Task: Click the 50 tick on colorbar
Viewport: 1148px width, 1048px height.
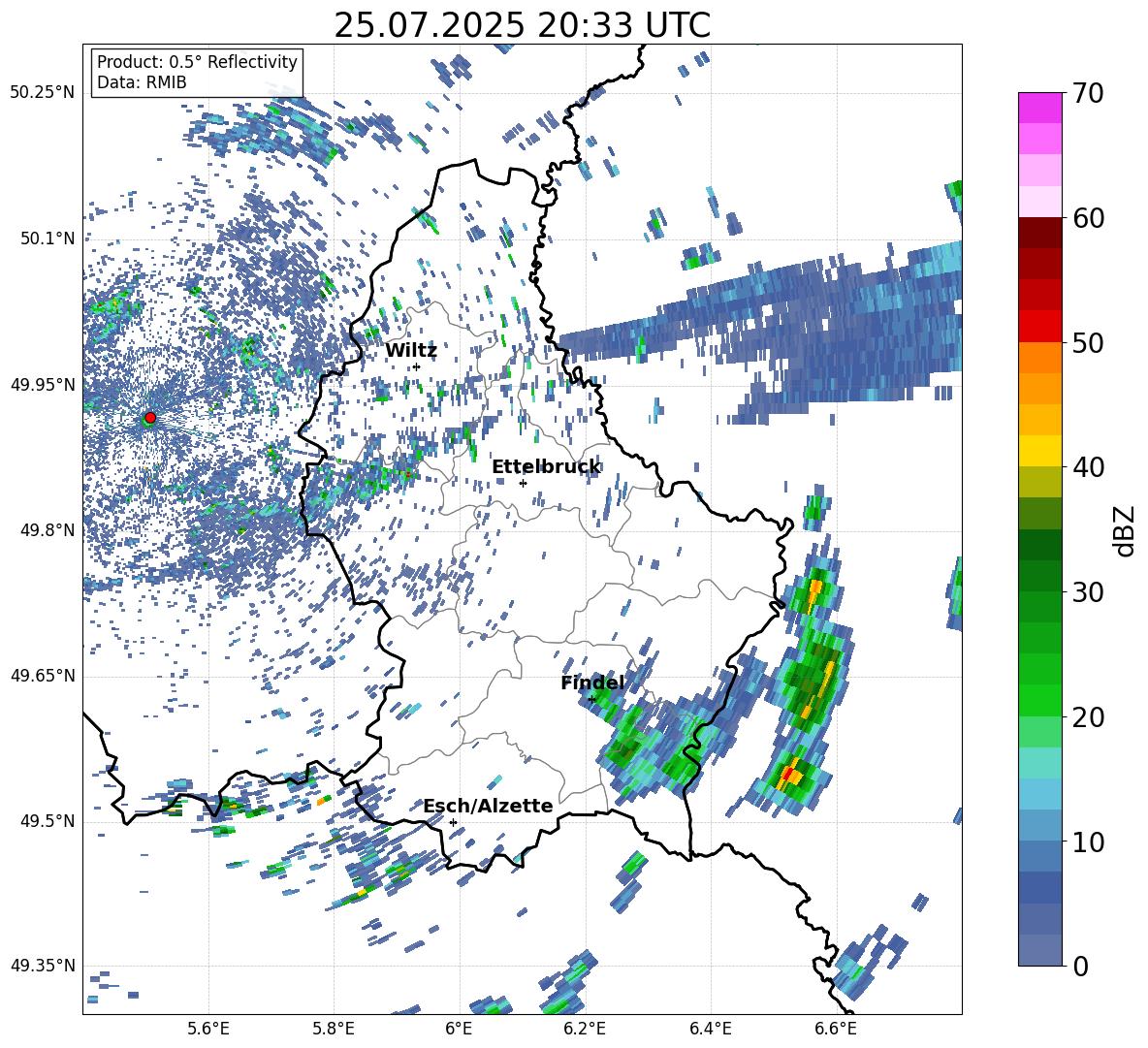Action: tap(1088, 342)
